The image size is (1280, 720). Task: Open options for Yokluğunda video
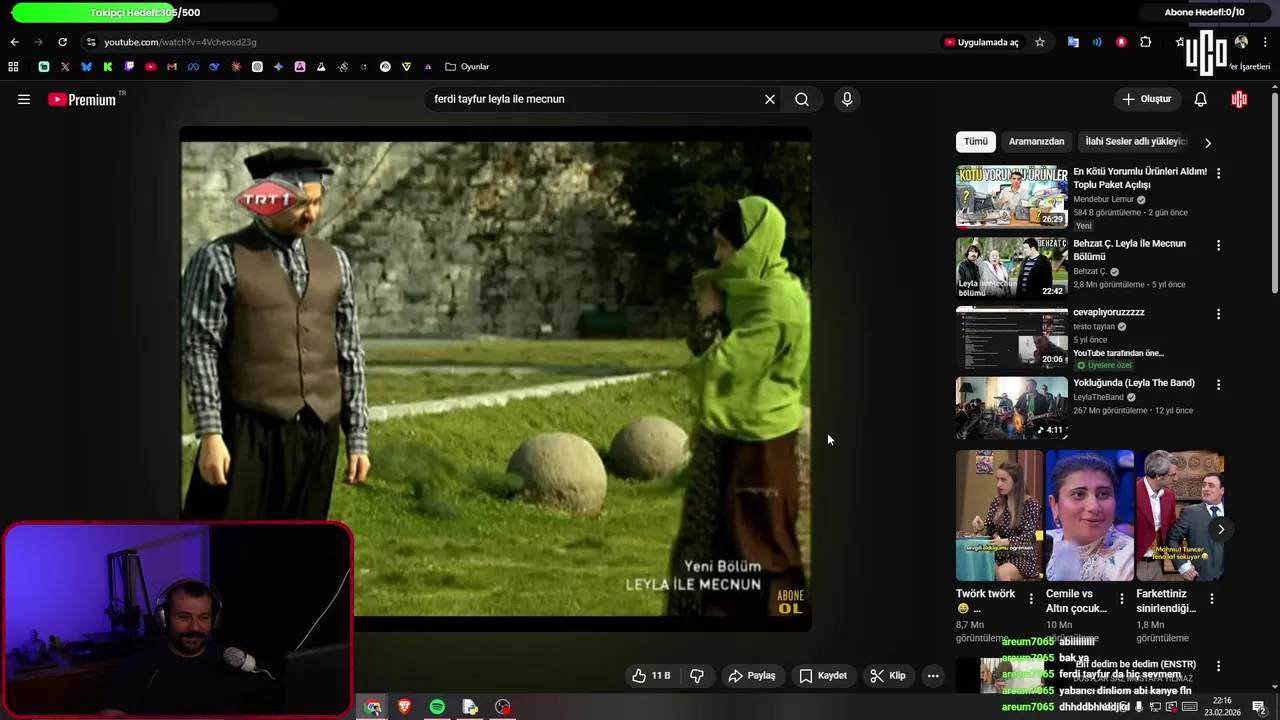(1218, 384)
